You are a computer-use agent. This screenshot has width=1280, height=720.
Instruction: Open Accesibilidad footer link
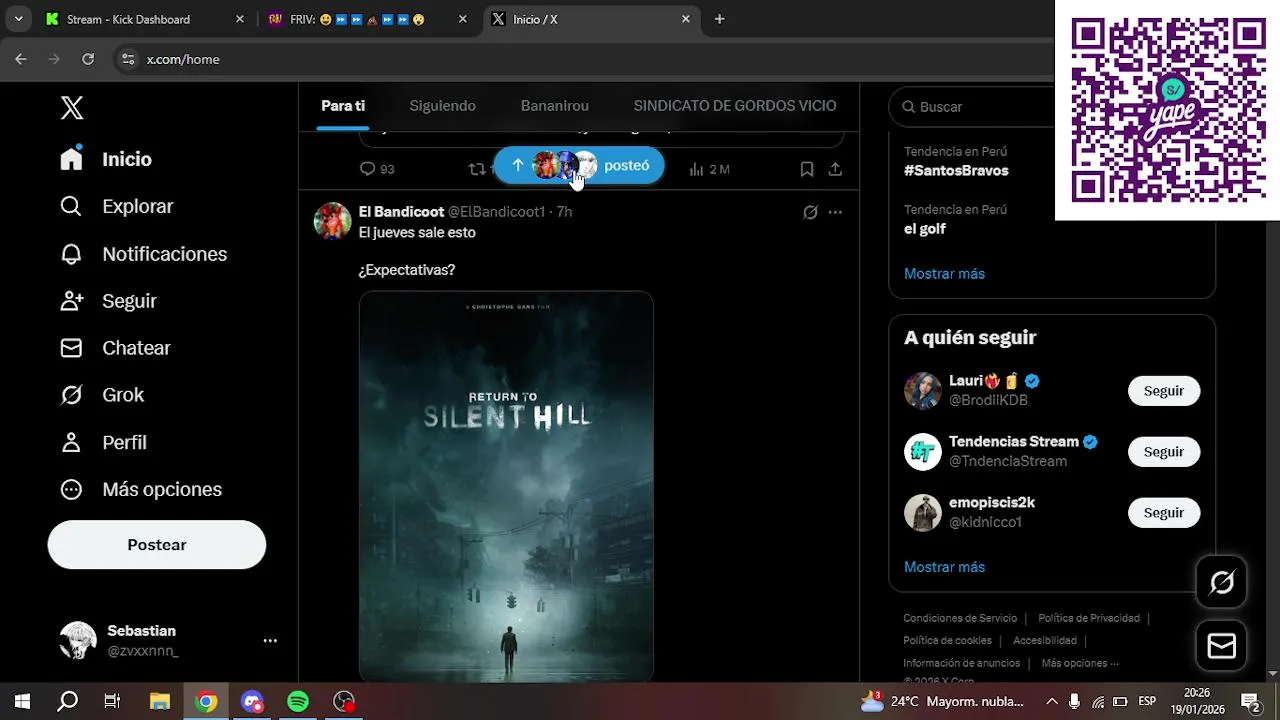coord(1045,640)
